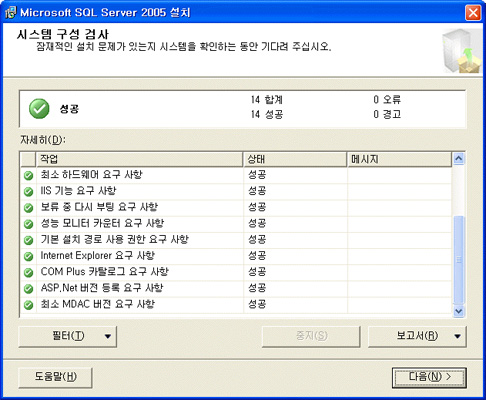Click the green check icon beside Internet Explorer 요구 사항

[x=29, y=256]
